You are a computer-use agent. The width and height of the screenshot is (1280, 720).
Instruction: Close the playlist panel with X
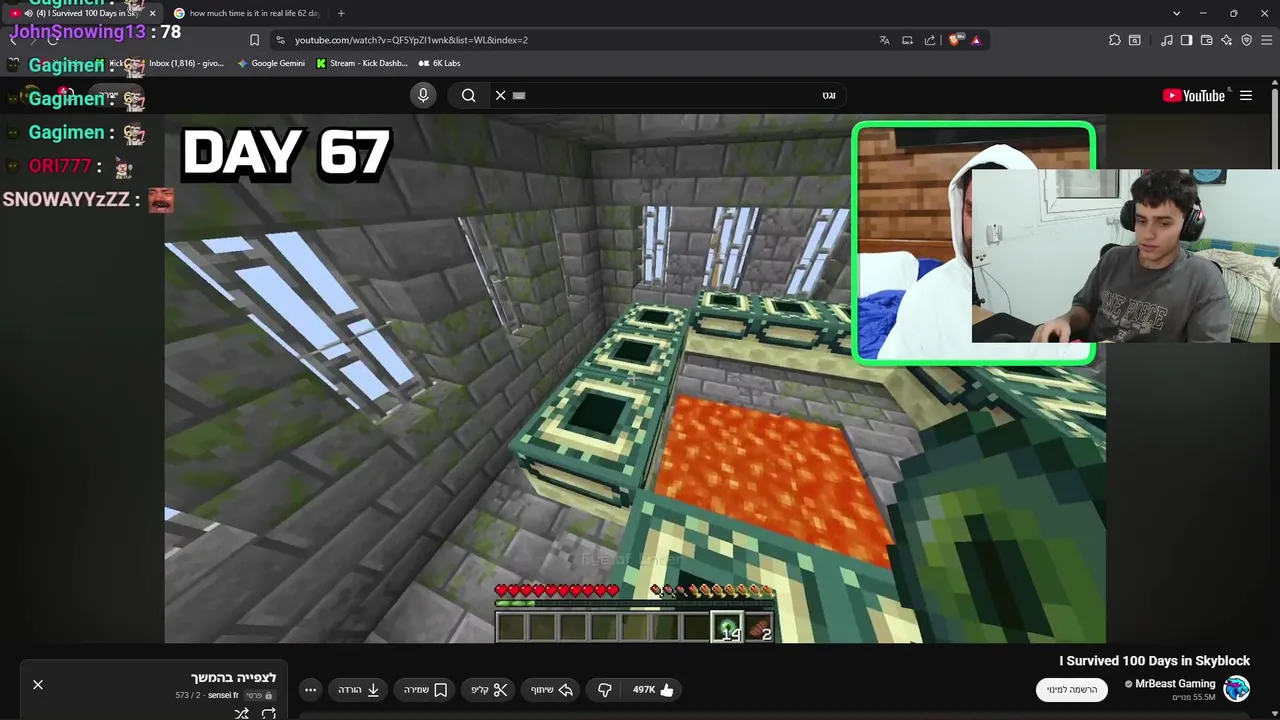[x=38, y=685]
